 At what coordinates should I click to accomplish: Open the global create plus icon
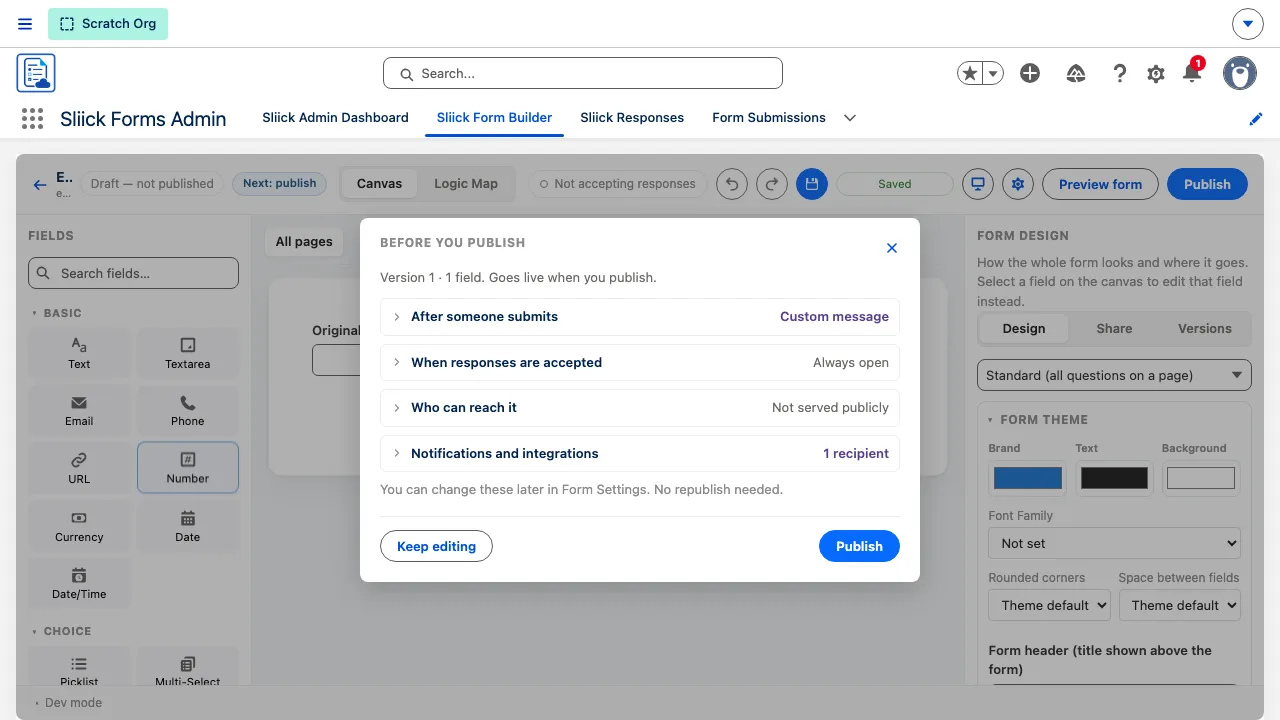(x=1030, y=74)
